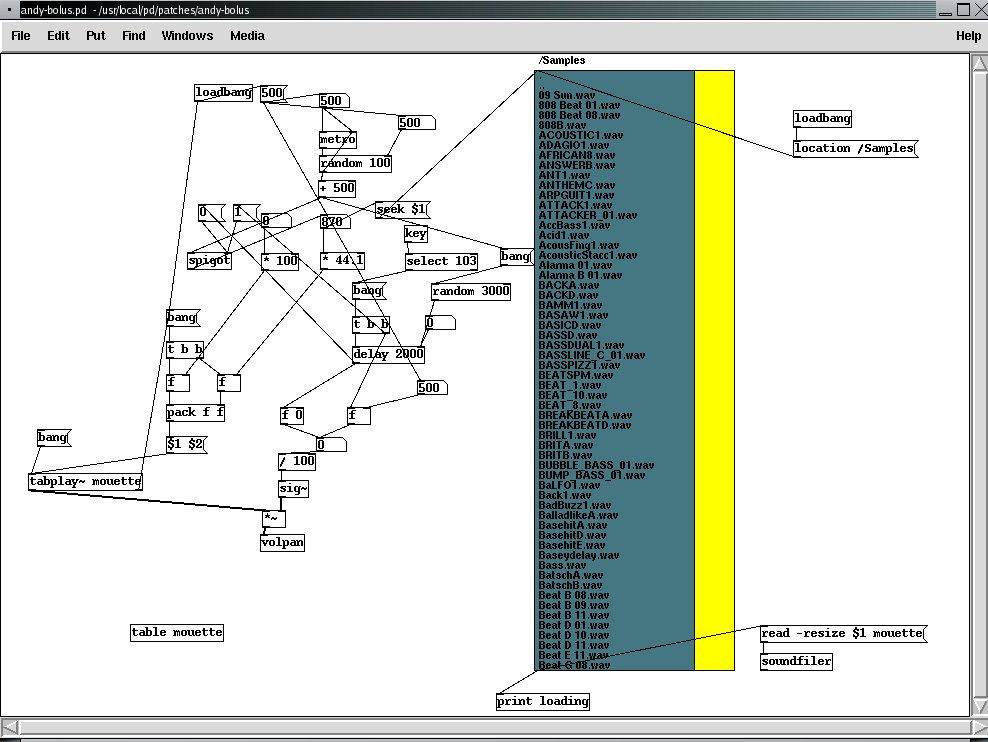Open the Media menu

tap(247, 36)
